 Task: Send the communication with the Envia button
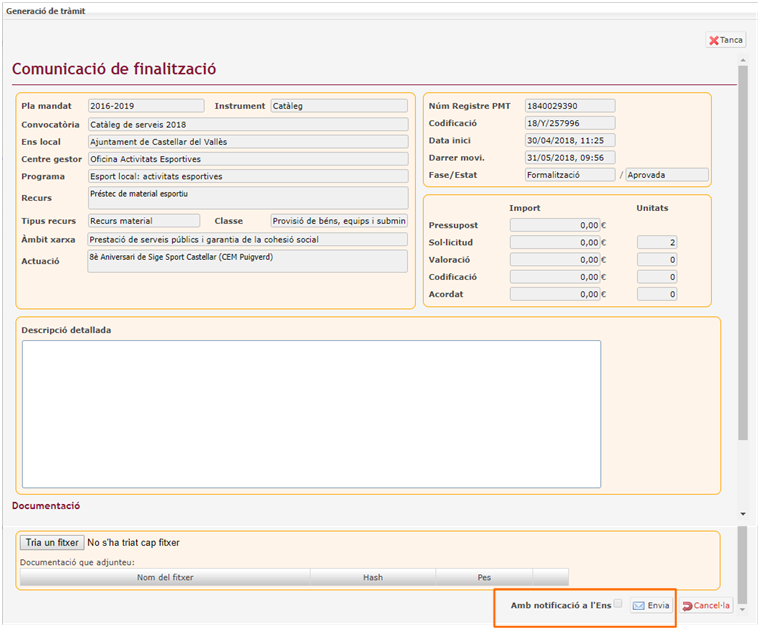tap(651, 605)
